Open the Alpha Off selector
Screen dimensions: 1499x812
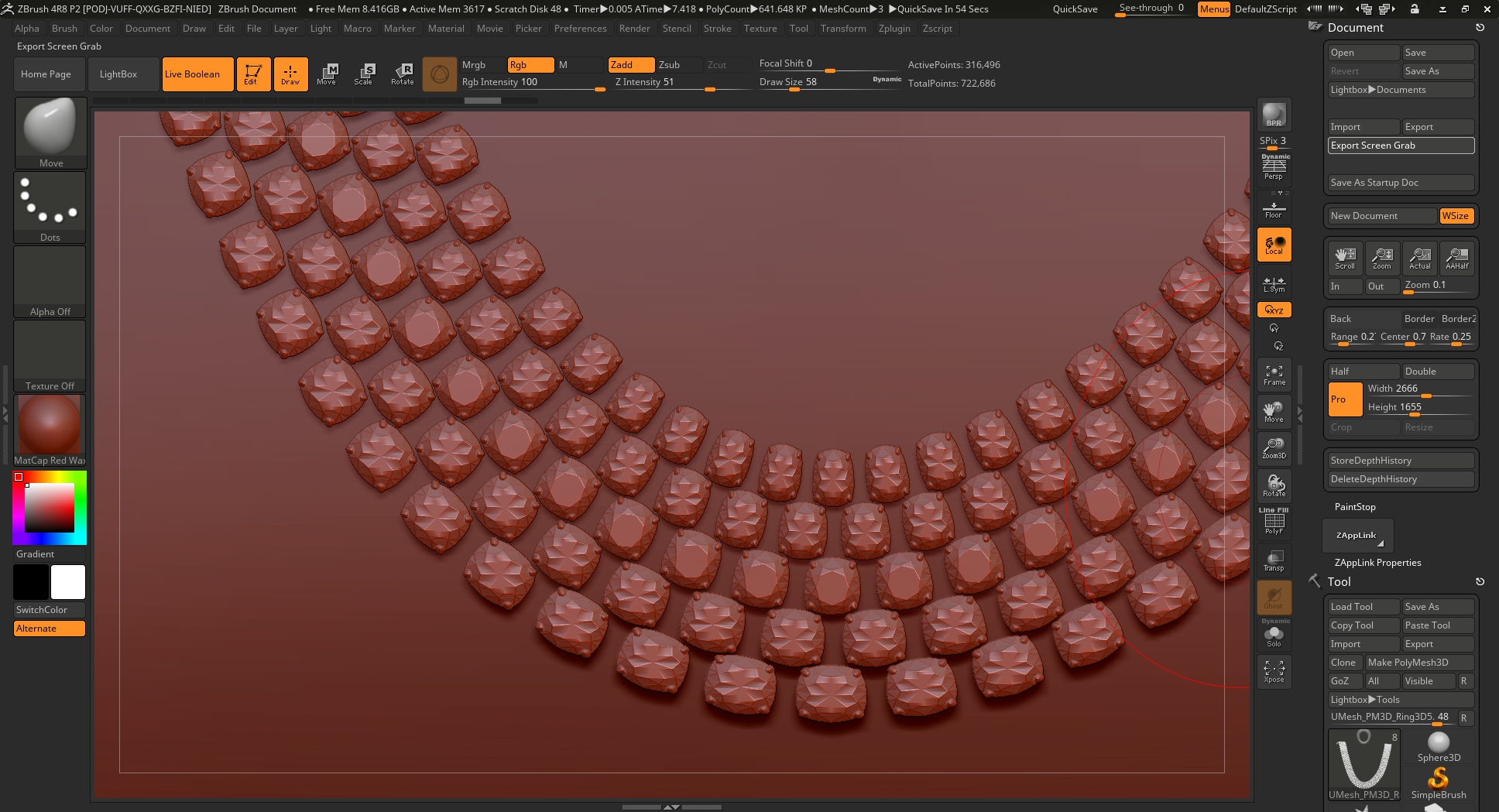point(50,281)
